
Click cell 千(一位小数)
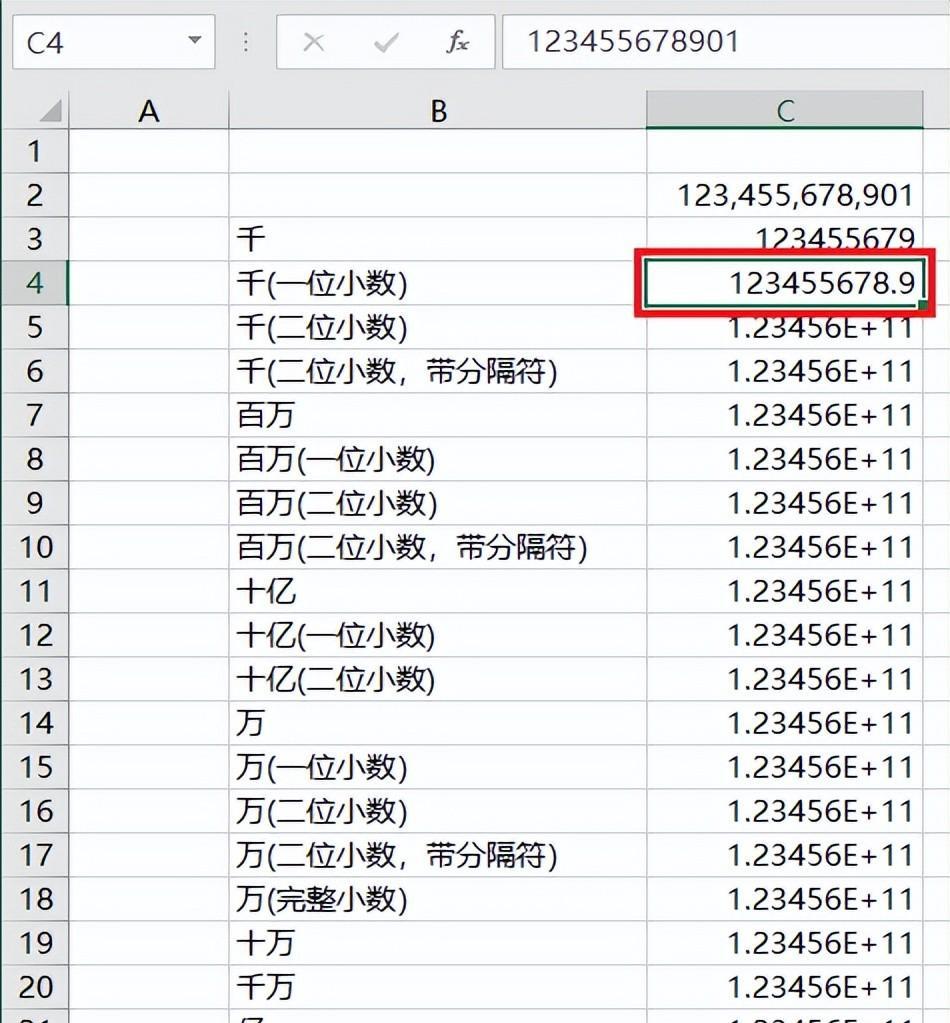pyautogui.click(x=438, y=283)
